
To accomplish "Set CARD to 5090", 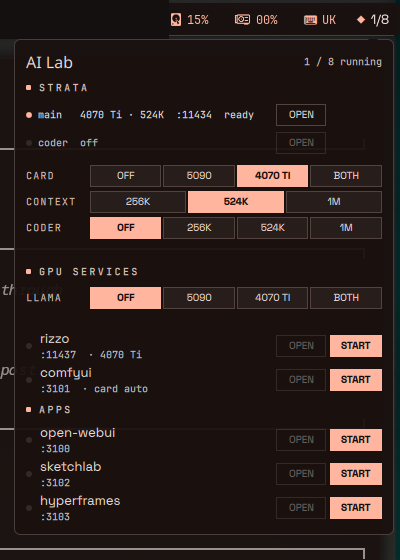I will [x=199, y=176].
